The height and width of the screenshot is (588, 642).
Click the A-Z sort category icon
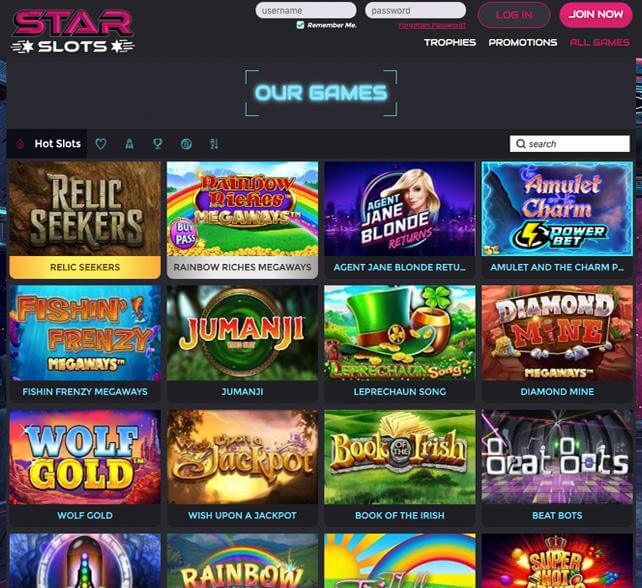click(214, 144)
